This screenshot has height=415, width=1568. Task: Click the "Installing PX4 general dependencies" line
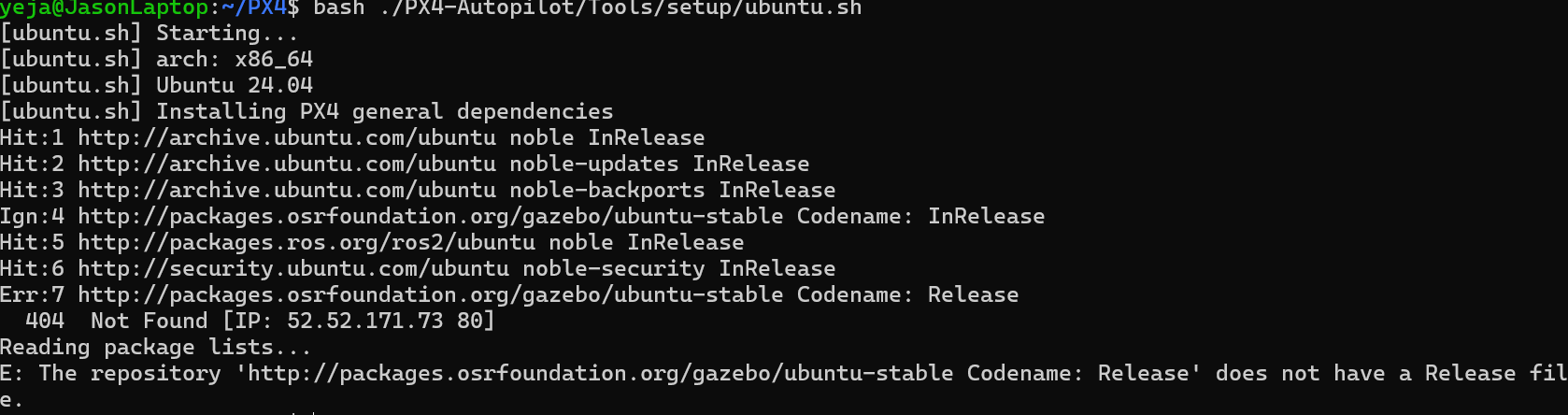pyautogui.click(x=384, y=112)
